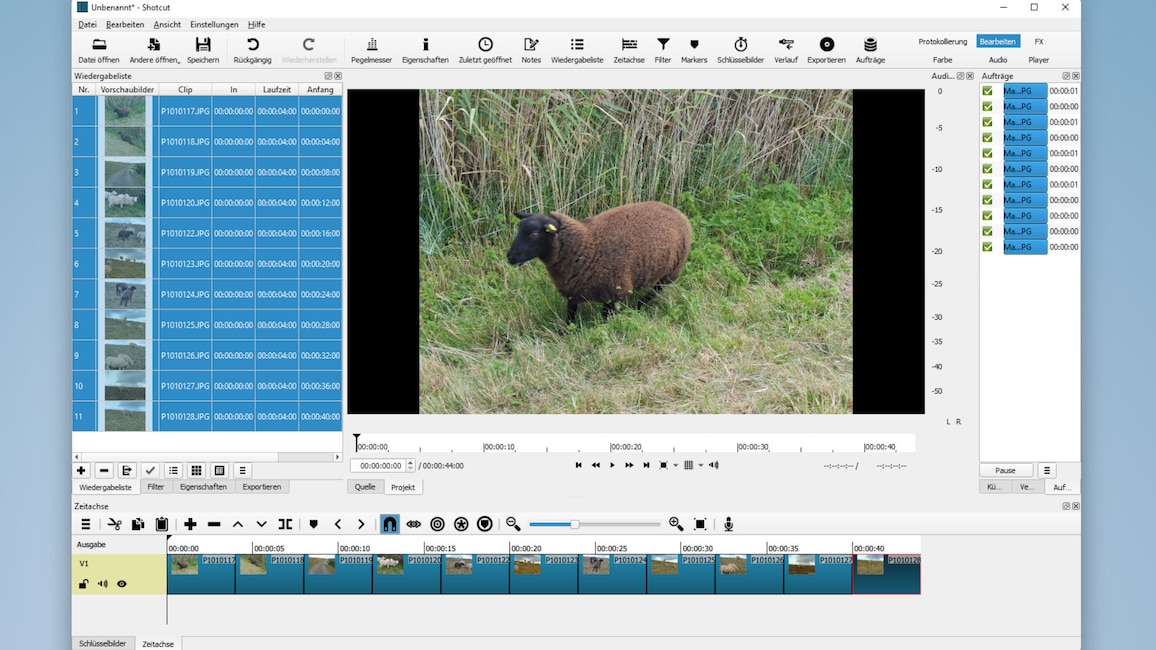Image resolution: width=1156 pixels, height=650 pixels.
Task: Click current timecode input field
Action: pyautogui.click(x=379, y=466)
